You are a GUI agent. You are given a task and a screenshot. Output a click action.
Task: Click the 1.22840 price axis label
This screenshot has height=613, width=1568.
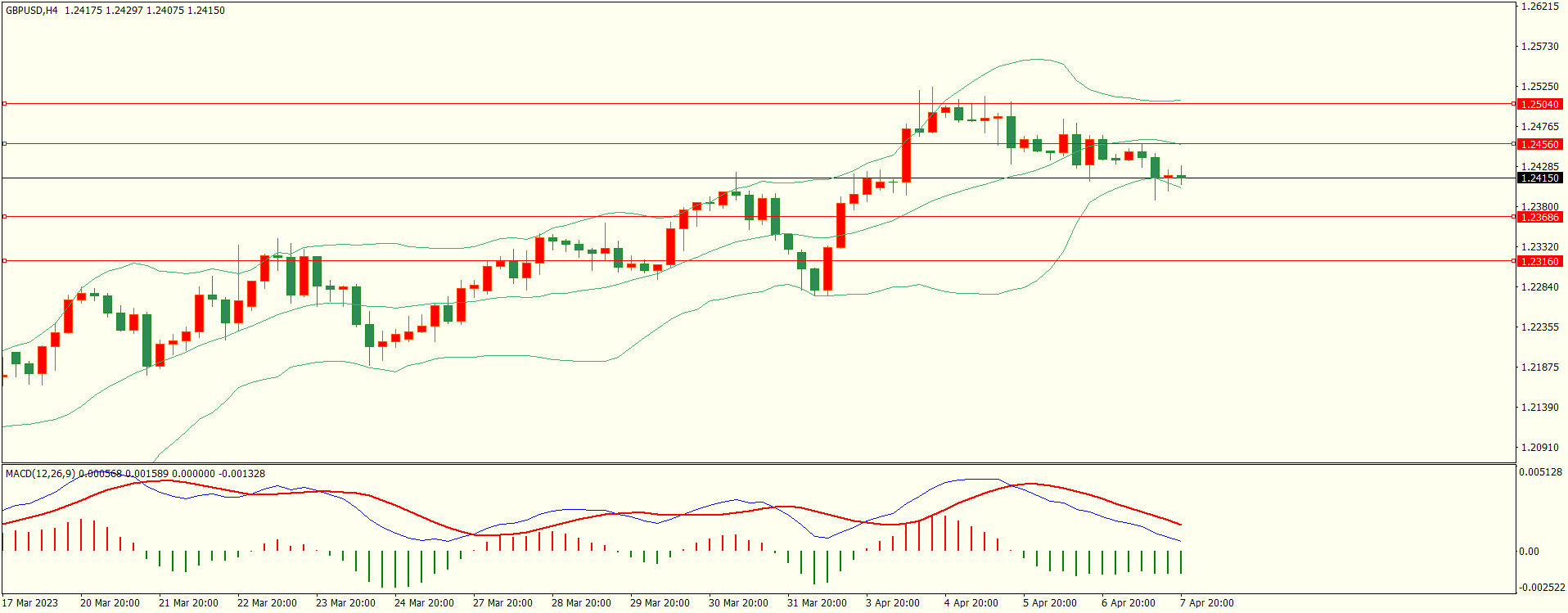(1539, 287)
